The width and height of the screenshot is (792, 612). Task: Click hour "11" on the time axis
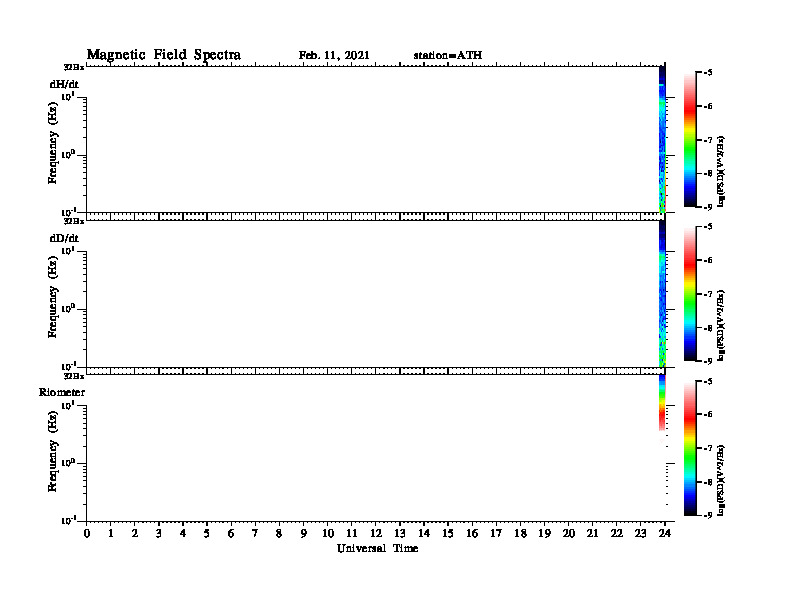(x=352, y=534)
